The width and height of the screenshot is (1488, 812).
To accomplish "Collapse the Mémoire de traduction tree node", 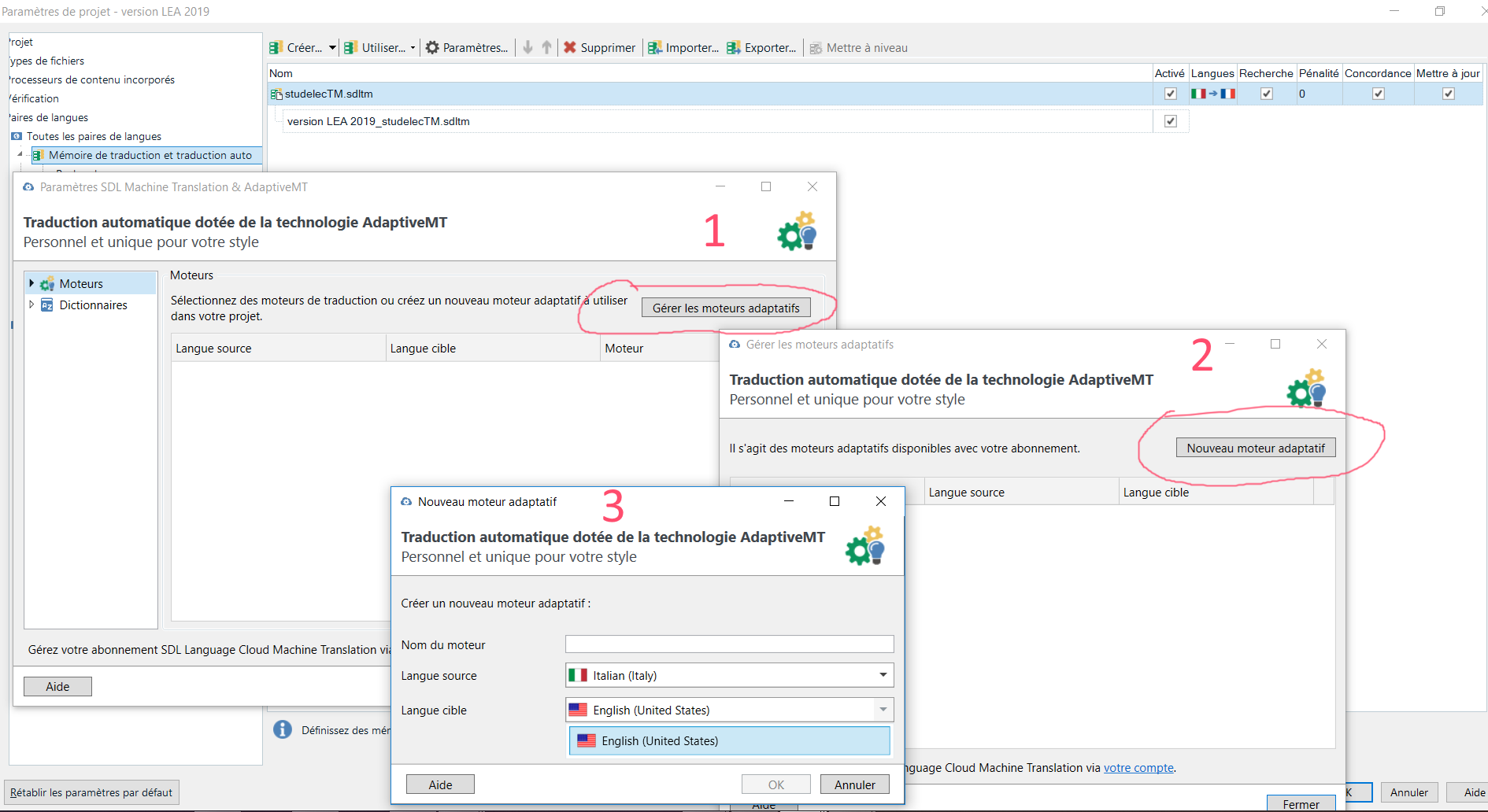I will [x=20, y=154].
